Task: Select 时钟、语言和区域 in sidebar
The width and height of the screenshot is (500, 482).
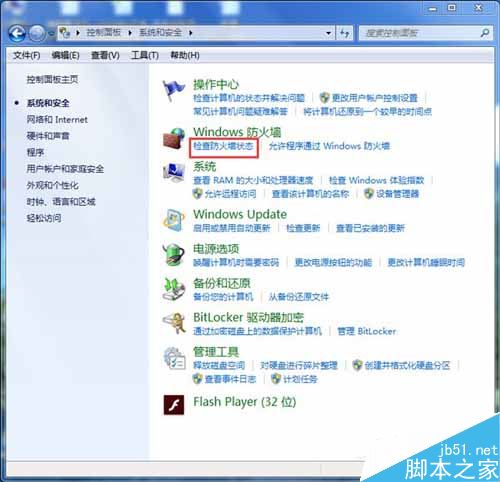Action: click(61, 201)
